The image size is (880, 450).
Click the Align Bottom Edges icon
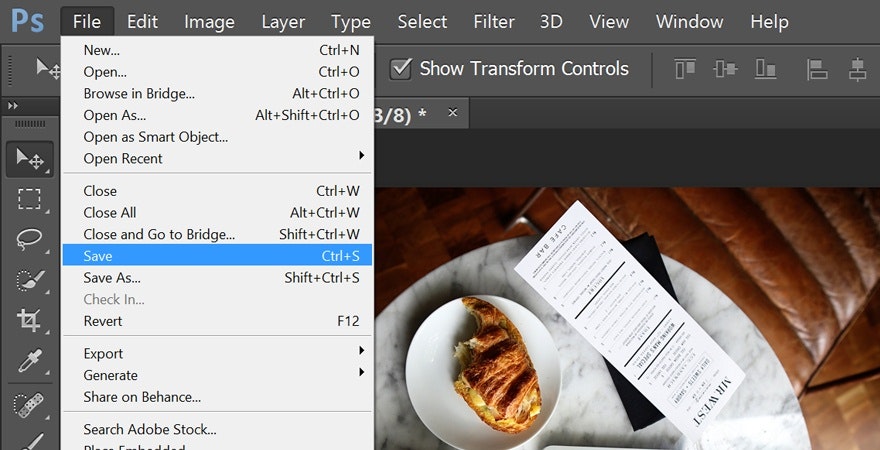[766, 69]
